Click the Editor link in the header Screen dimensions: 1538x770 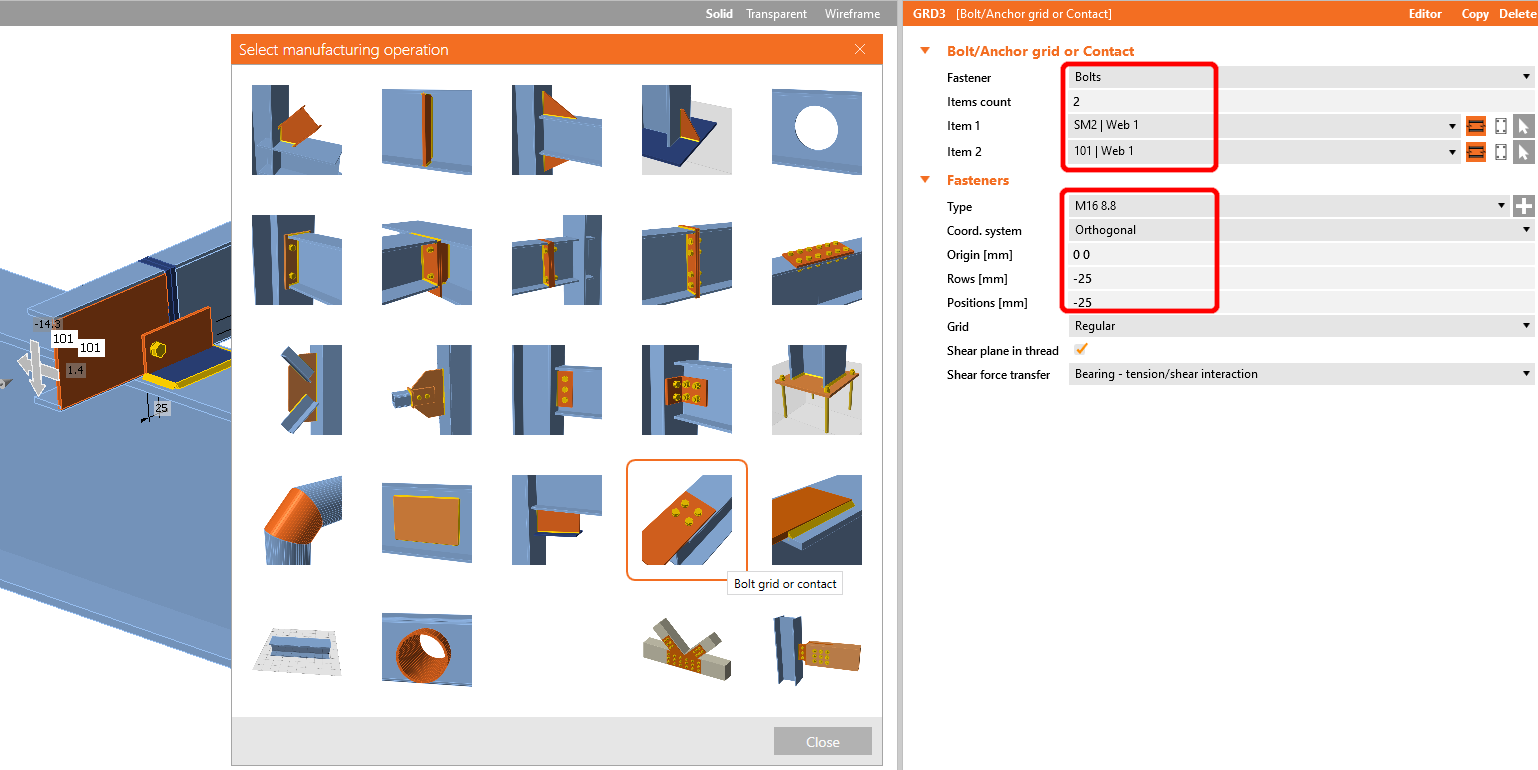pos(1425,14)
